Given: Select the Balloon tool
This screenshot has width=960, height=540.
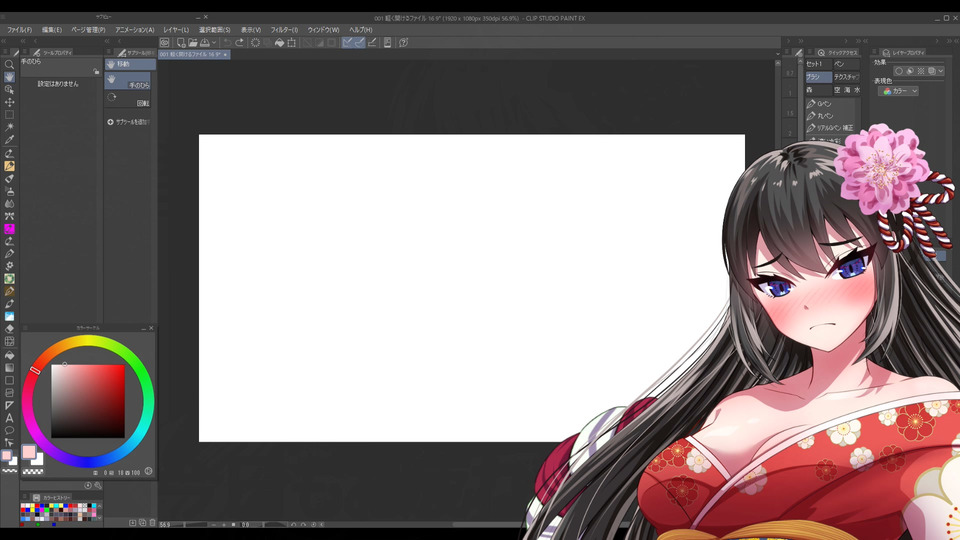Looking at the screenshot, I should 9,430.
